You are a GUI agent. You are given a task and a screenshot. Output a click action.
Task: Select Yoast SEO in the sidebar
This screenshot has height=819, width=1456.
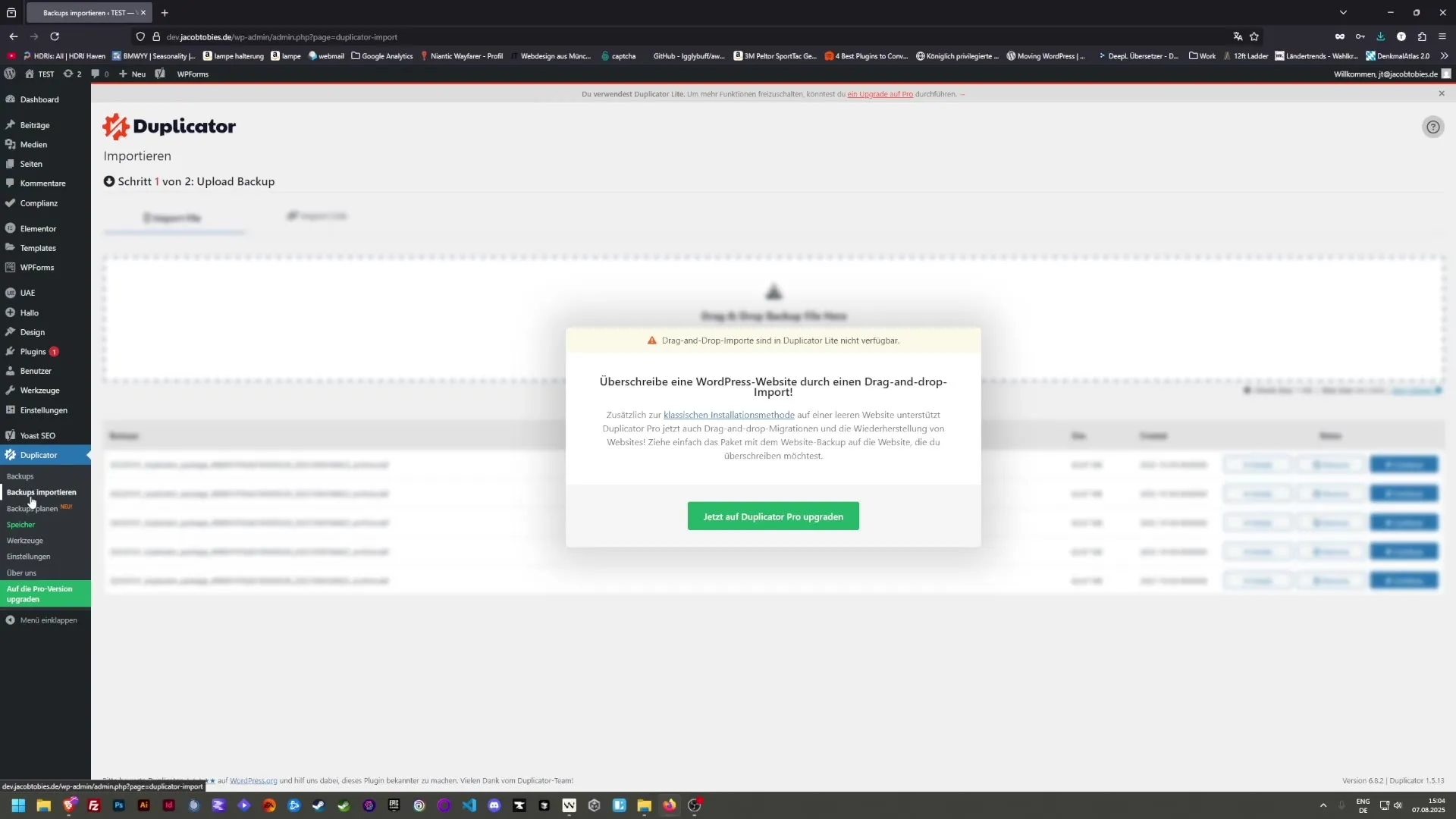(x=38, y=435)
